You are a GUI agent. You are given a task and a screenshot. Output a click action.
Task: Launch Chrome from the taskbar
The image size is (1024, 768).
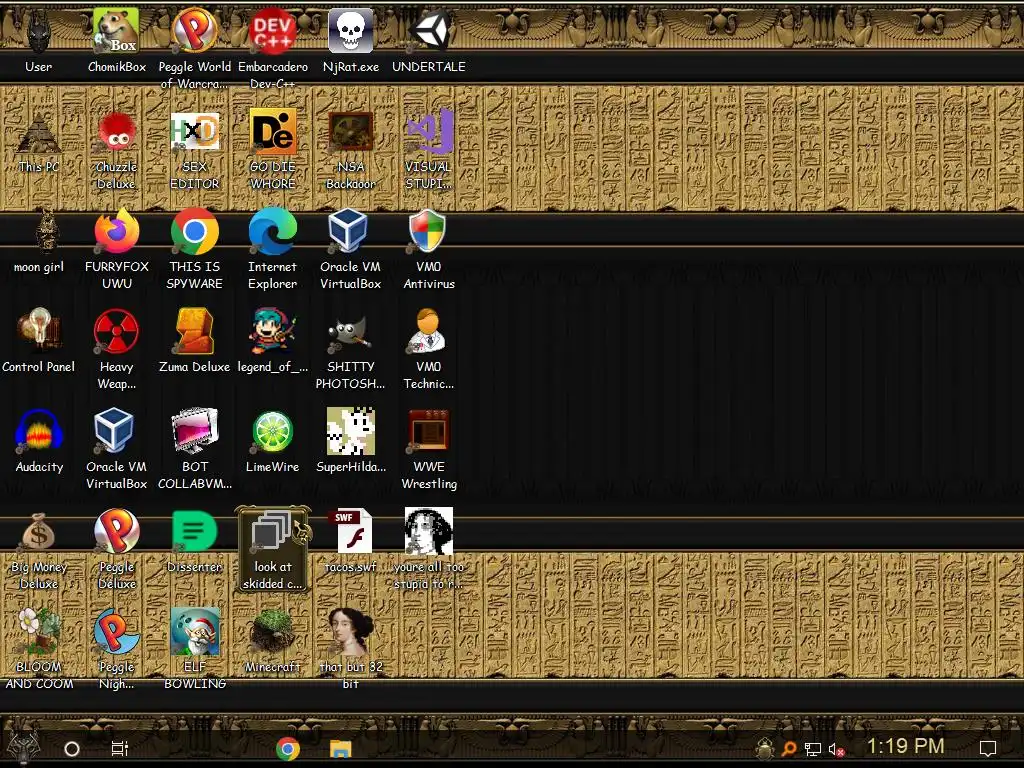coord(288,748)
